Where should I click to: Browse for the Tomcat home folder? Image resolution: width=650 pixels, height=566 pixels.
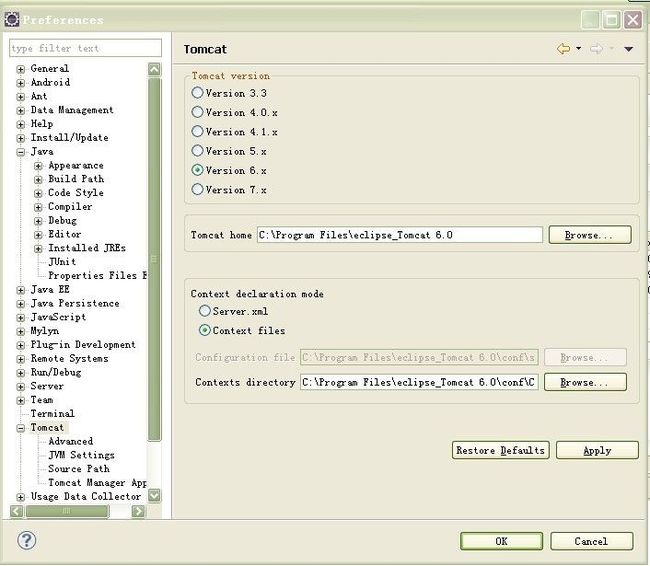590,235
